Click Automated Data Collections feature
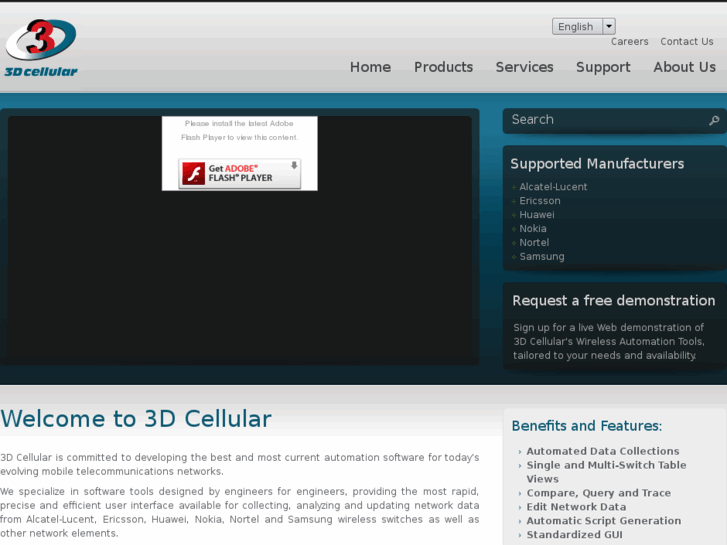The height and width of the screenshot is (545, 727). pos(603,451)
